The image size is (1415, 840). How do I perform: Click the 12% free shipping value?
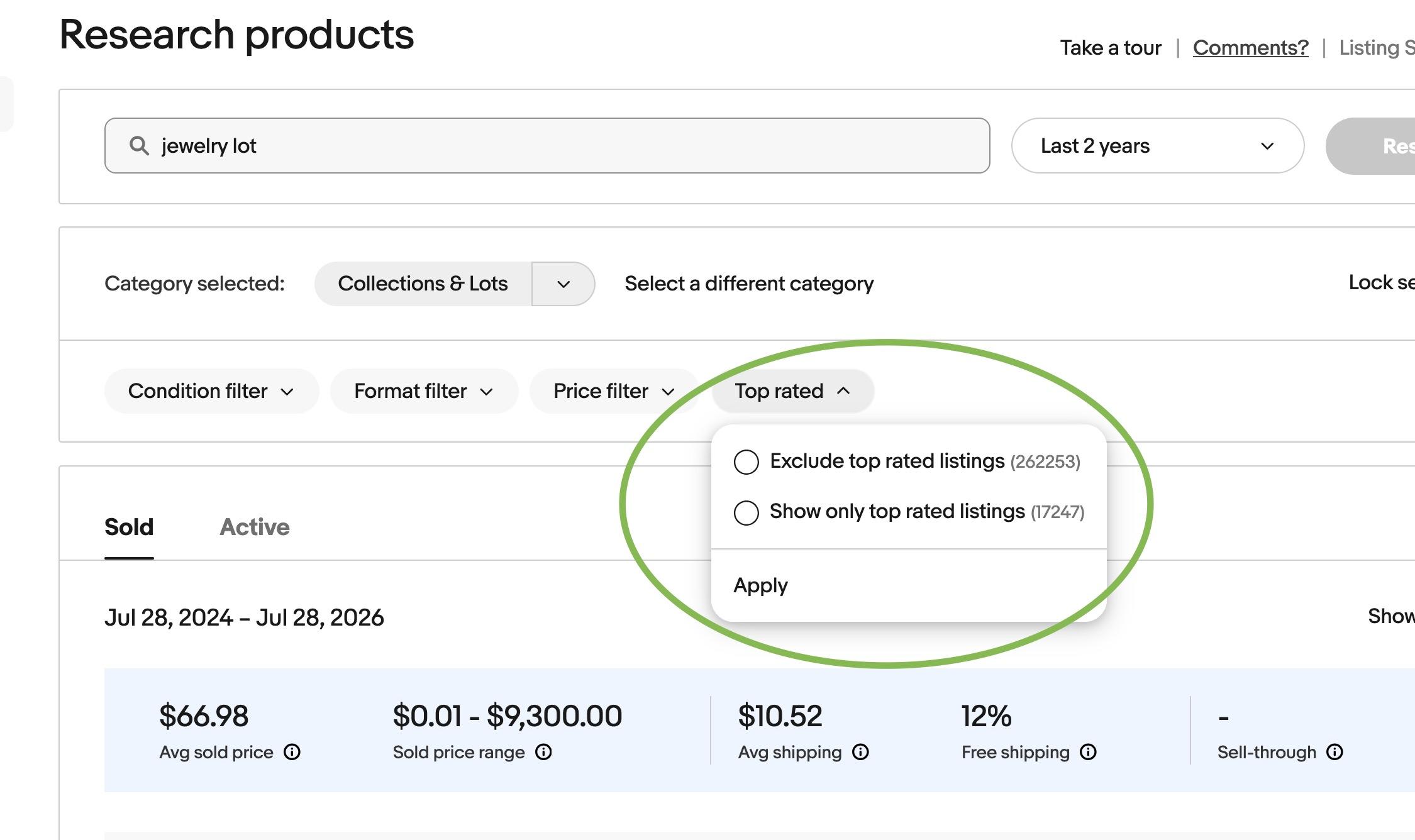point(986,716)
